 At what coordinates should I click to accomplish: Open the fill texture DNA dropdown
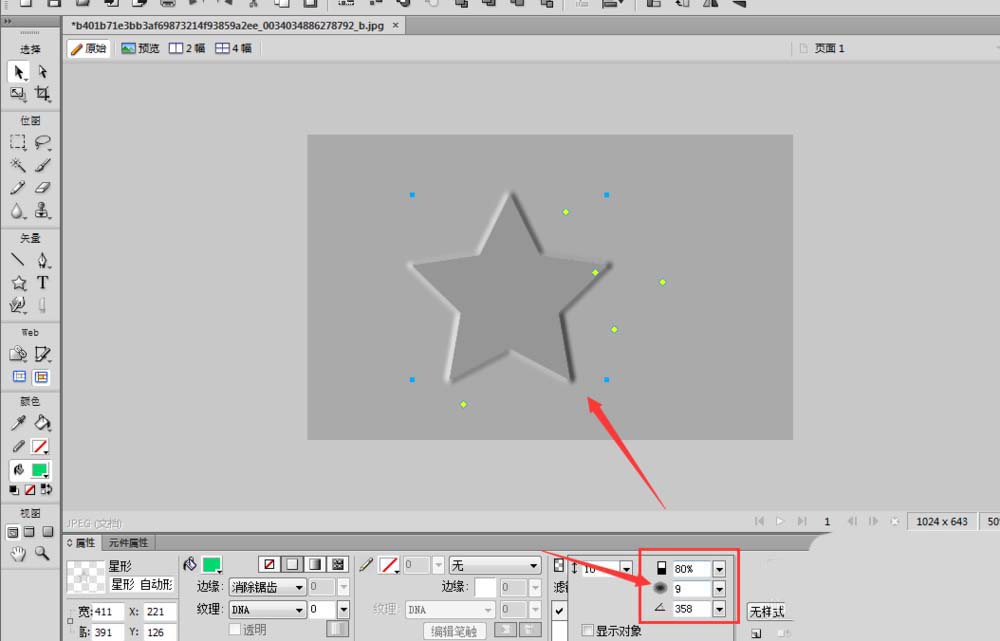click(x=268, y=610)
